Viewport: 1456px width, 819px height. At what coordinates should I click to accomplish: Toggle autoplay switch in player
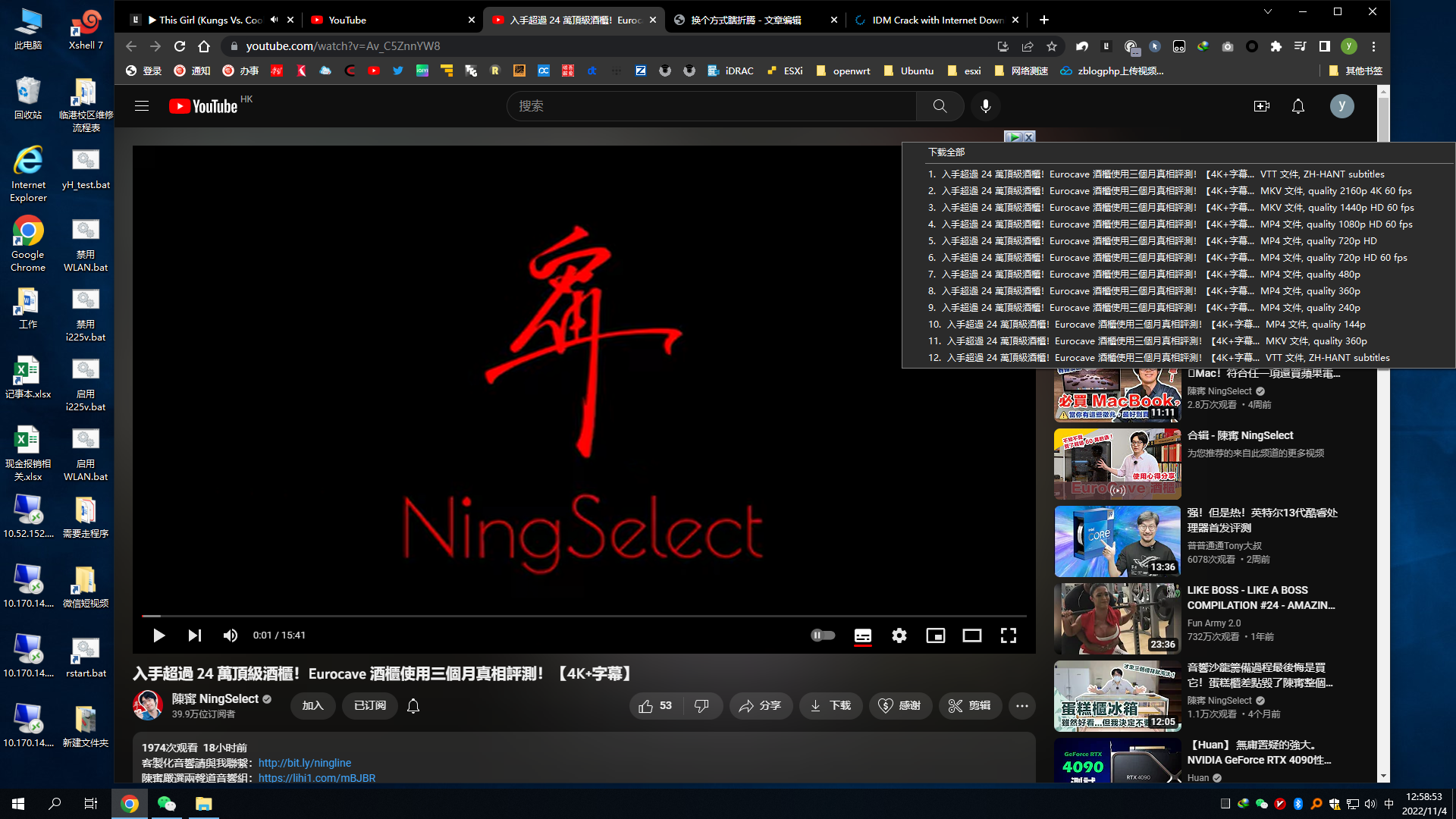823,635
